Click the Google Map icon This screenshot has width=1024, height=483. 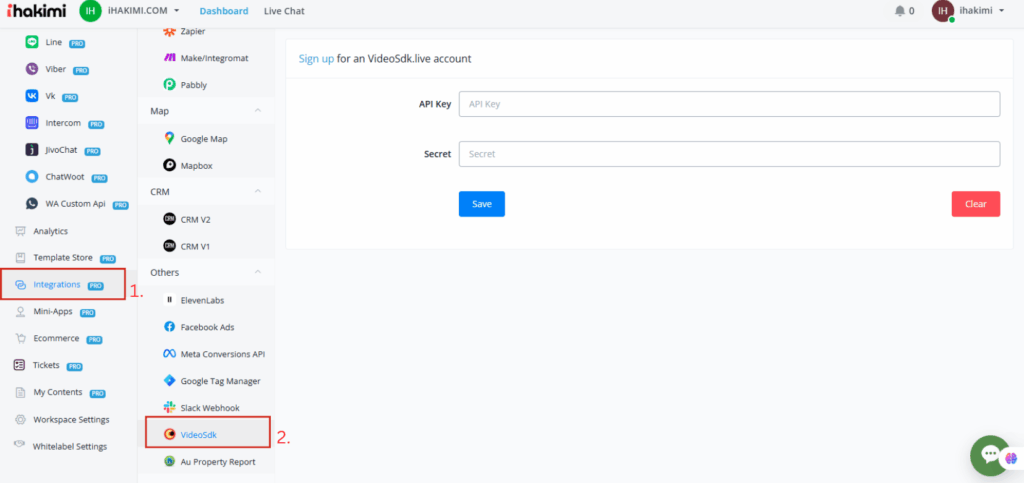(x=169, y=138)
